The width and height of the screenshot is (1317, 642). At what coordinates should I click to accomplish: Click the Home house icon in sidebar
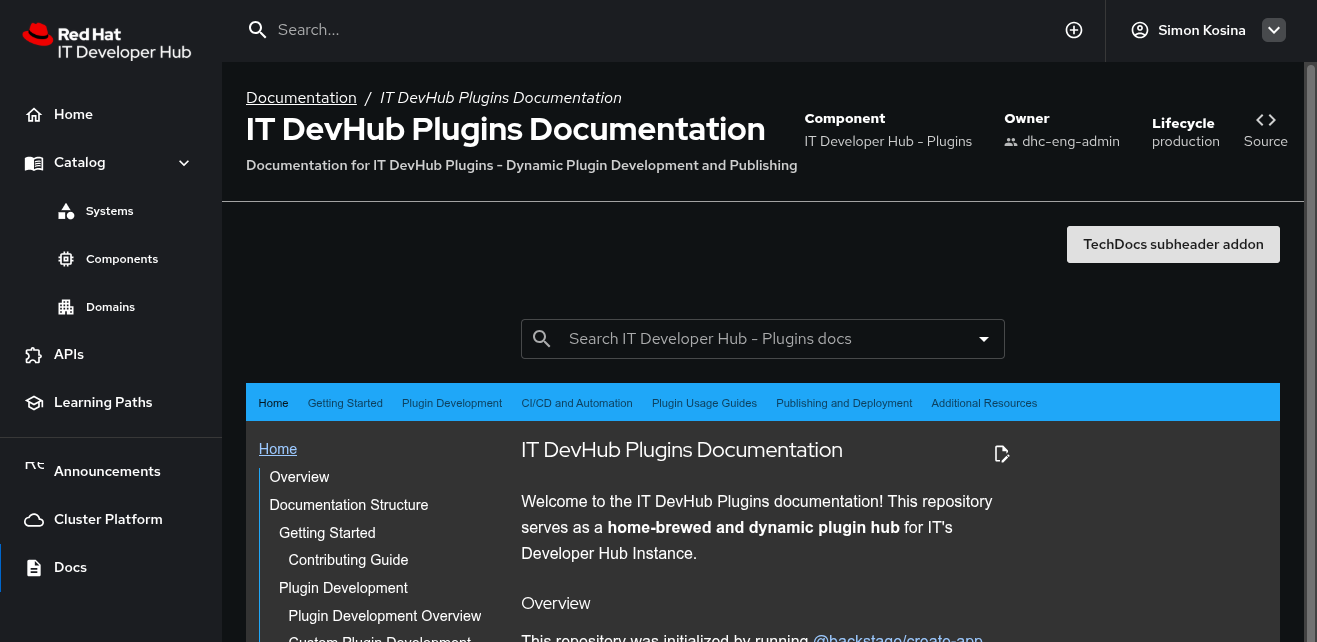coord(34,115)
